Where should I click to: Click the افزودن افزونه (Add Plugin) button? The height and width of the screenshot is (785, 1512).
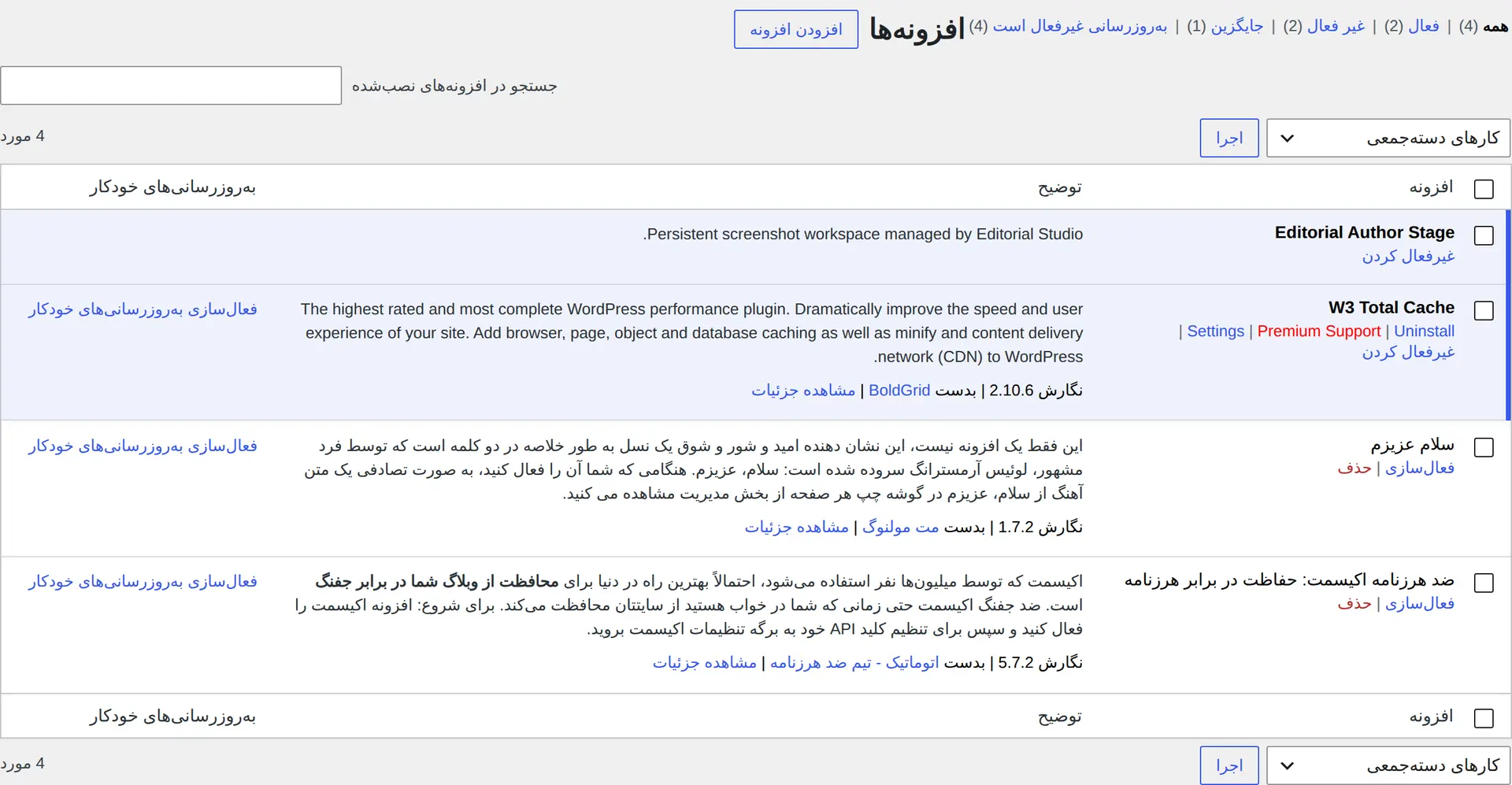pos(795,29)
